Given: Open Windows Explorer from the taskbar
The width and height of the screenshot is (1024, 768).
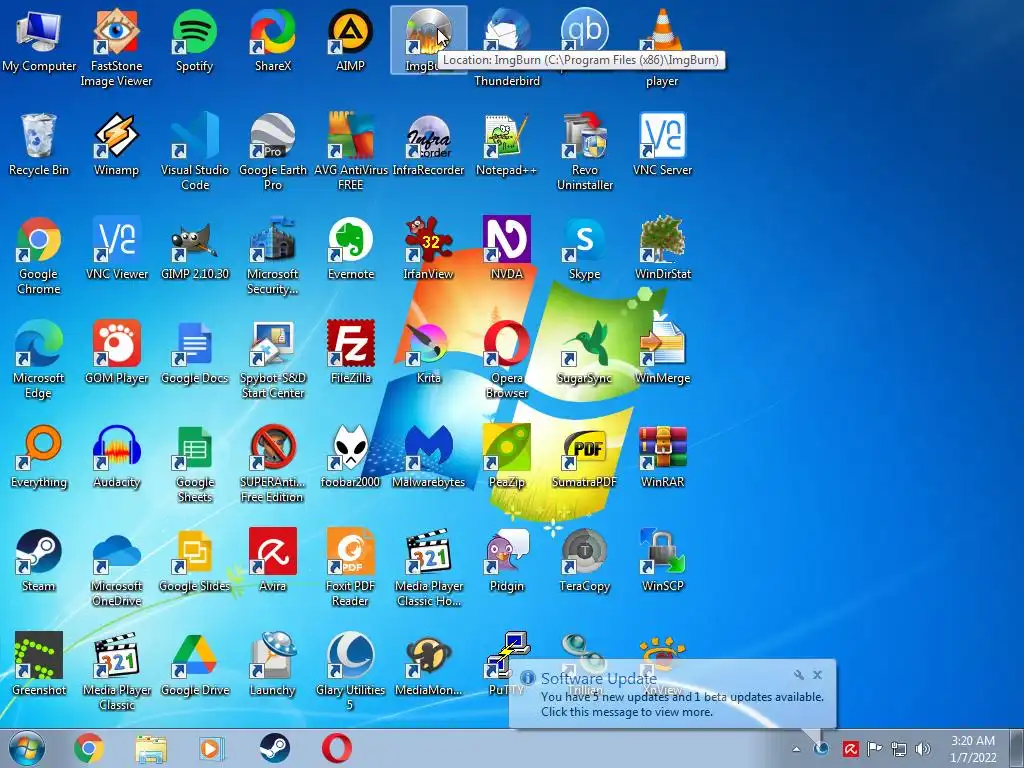Looking at the screenshot, I should (x=151, y=748).
